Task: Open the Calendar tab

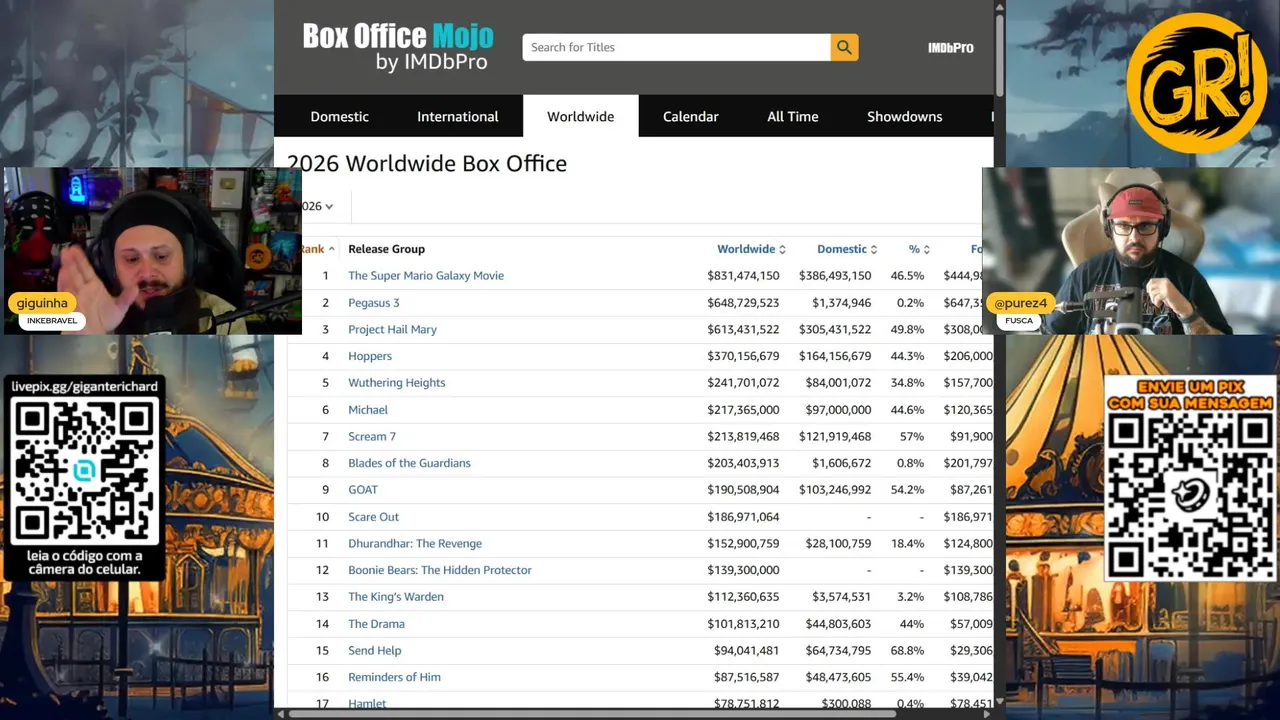Action: (x=690, y=116)
